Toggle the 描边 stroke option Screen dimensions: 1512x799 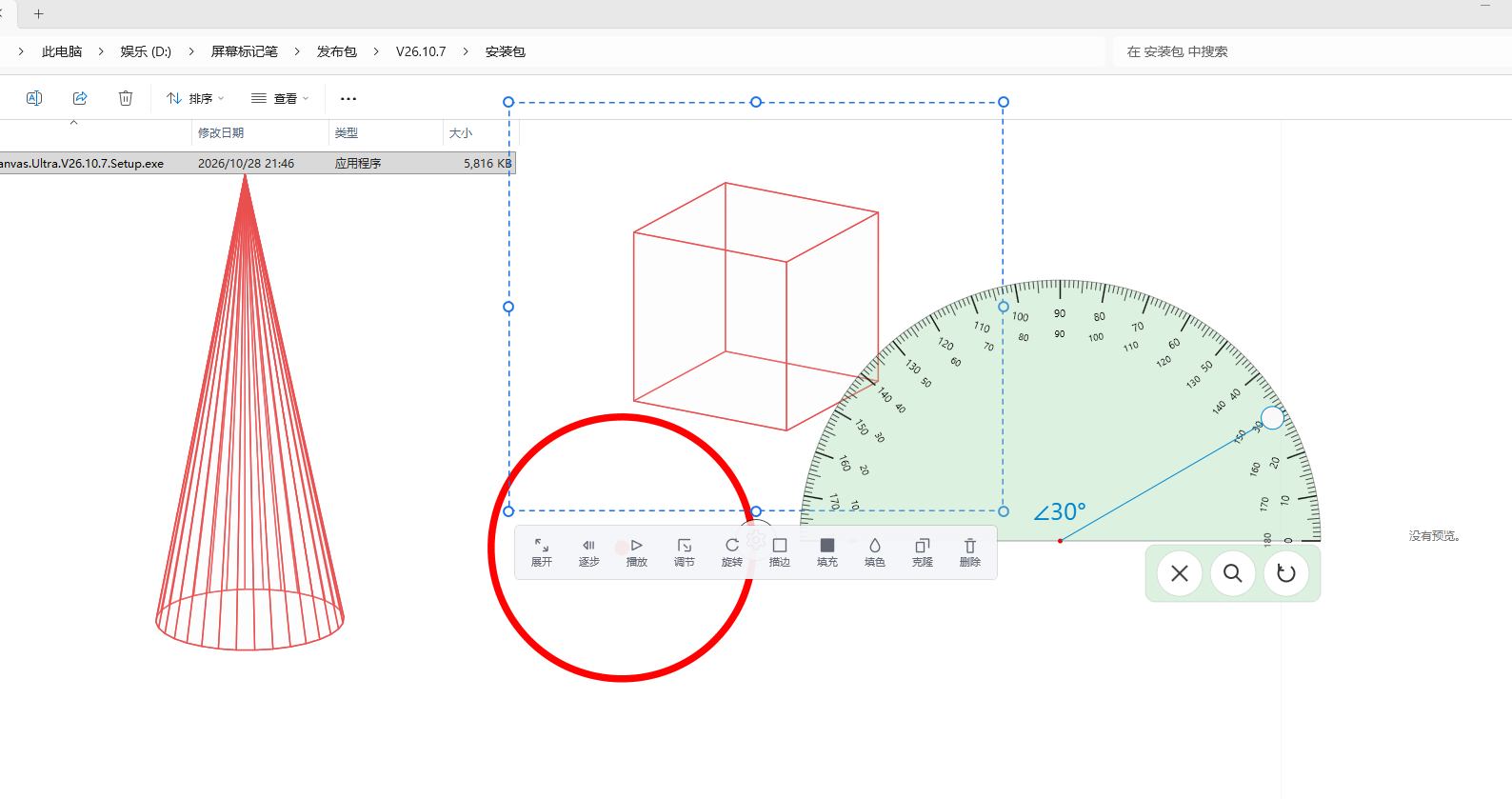(x=780, y=552)
